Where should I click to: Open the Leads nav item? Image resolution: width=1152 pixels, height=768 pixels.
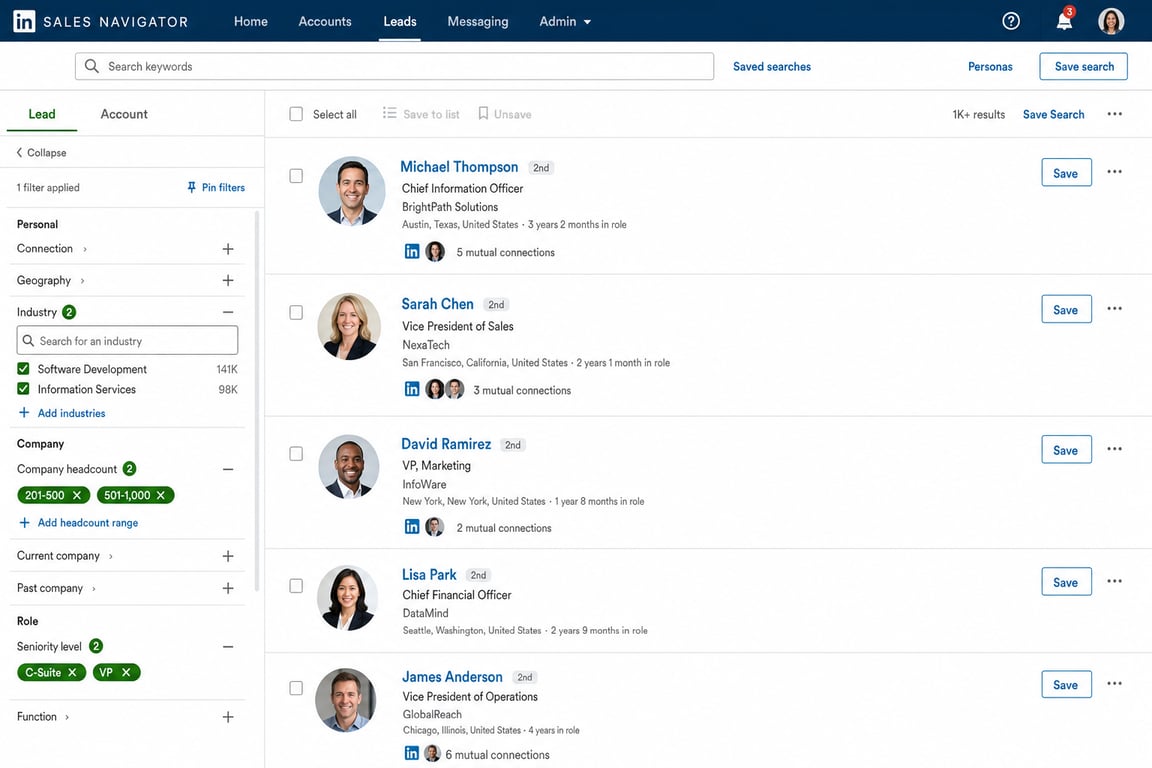[x=400, y=21]
